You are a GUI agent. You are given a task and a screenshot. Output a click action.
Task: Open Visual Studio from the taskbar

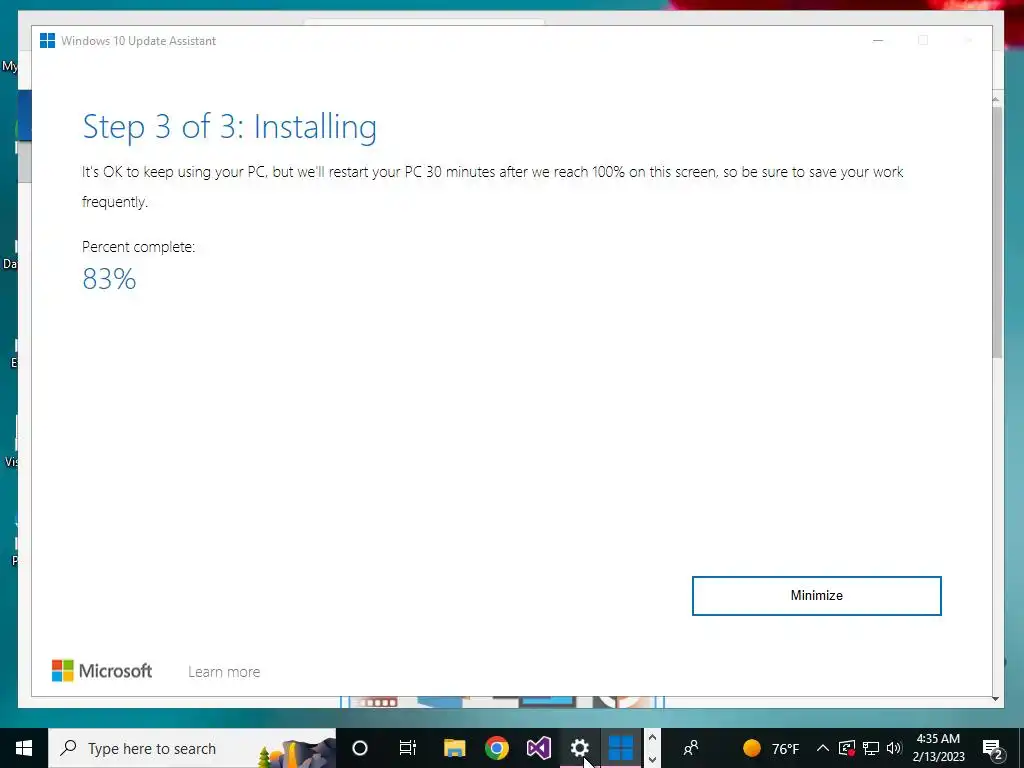[539, 748]
